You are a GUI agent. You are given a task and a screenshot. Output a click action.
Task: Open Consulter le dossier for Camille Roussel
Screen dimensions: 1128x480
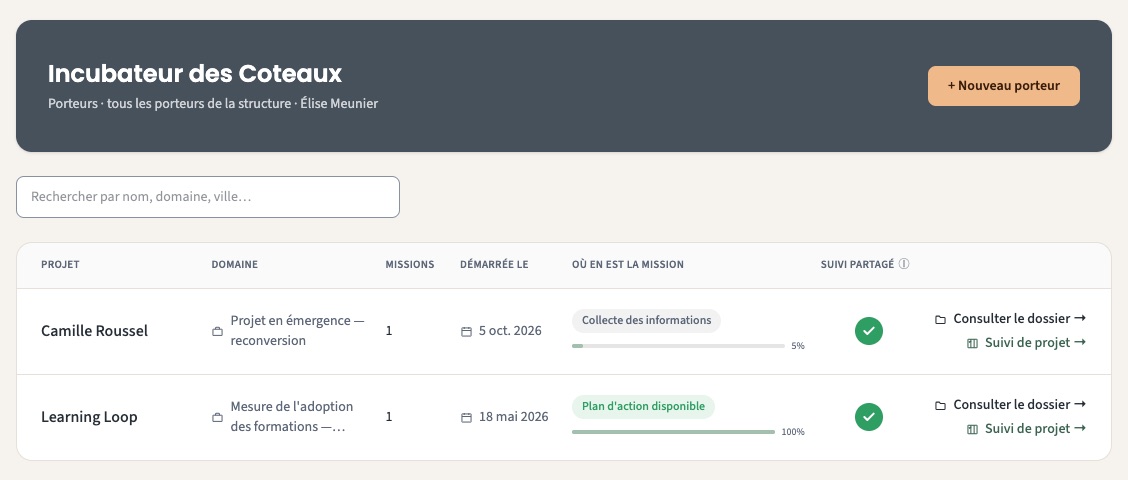click(1011, 319)
